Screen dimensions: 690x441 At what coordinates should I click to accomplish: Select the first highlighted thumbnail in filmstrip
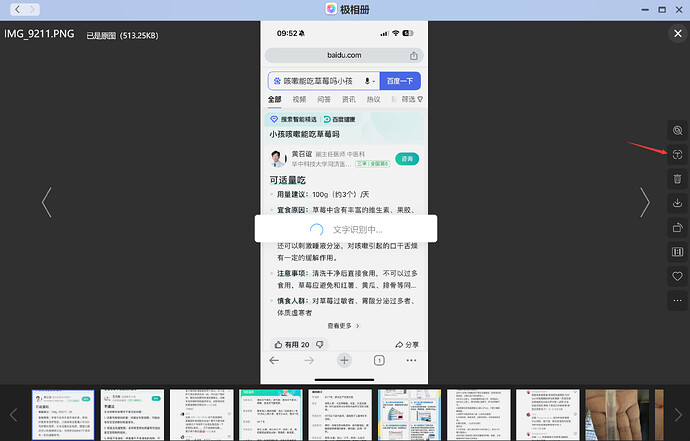tap(63, 414)
